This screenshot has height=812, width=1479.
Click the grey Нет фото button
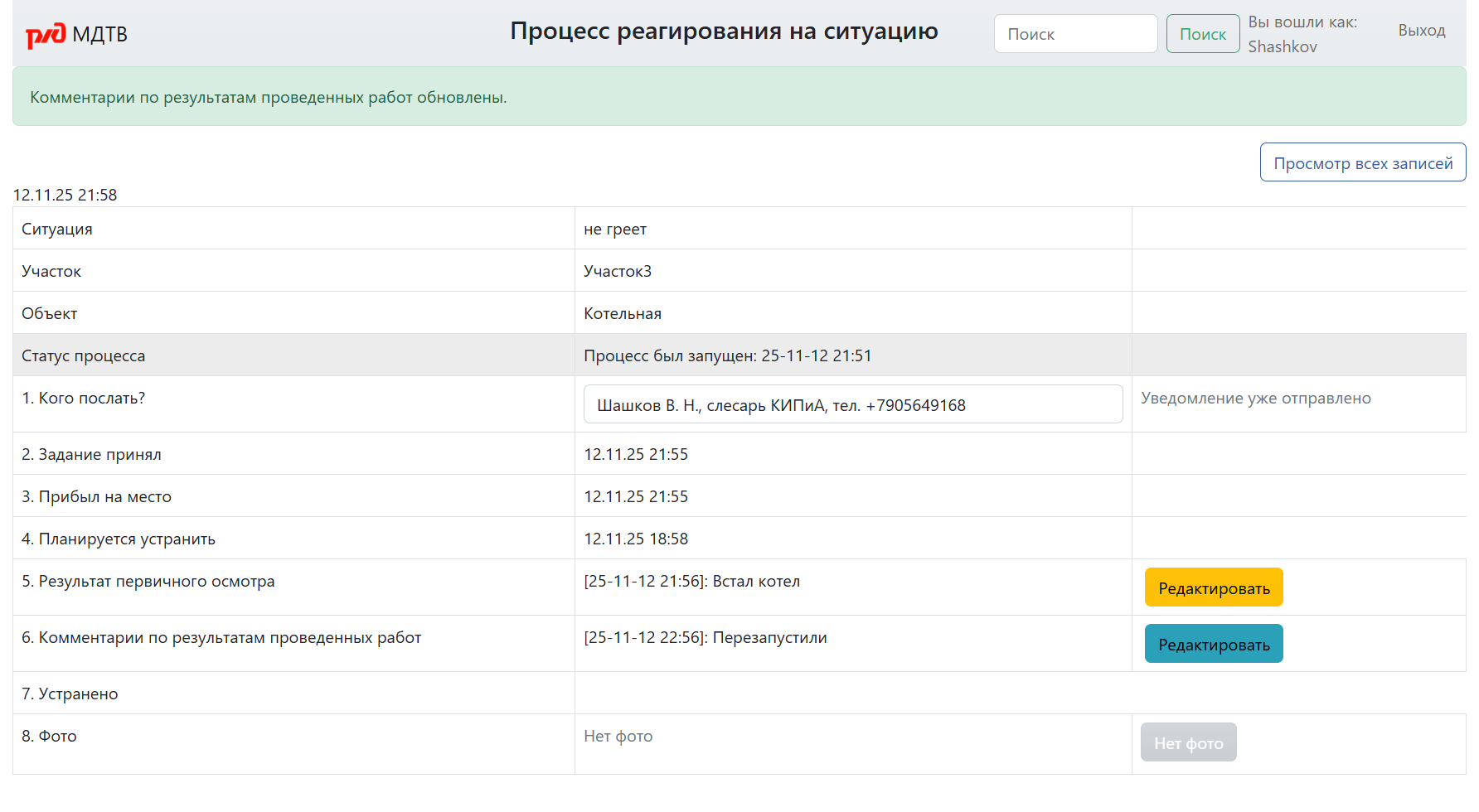pos(1188,742)
